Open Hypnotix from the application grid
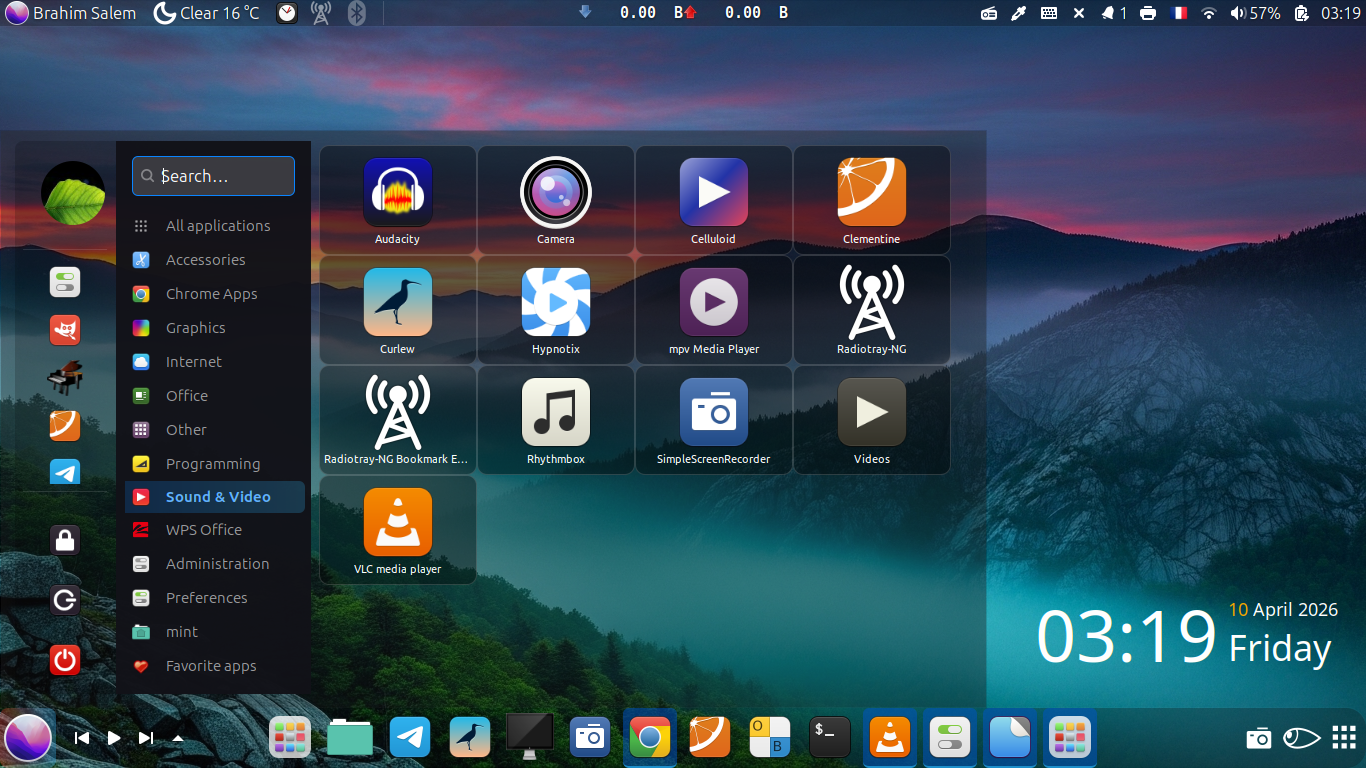The height and width of the screenshot is (768, 1366). 555,310
